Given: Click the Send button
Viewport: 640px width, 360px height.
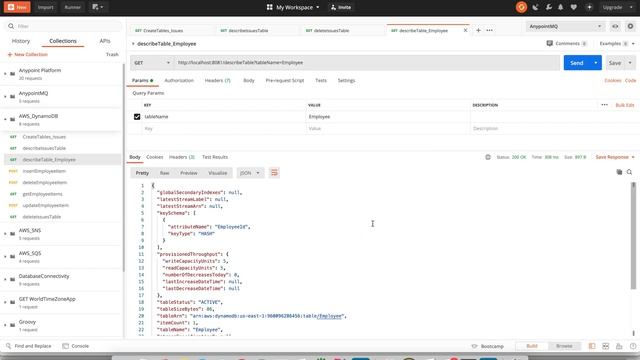Looking at the screenshot, I should point(577,63).
